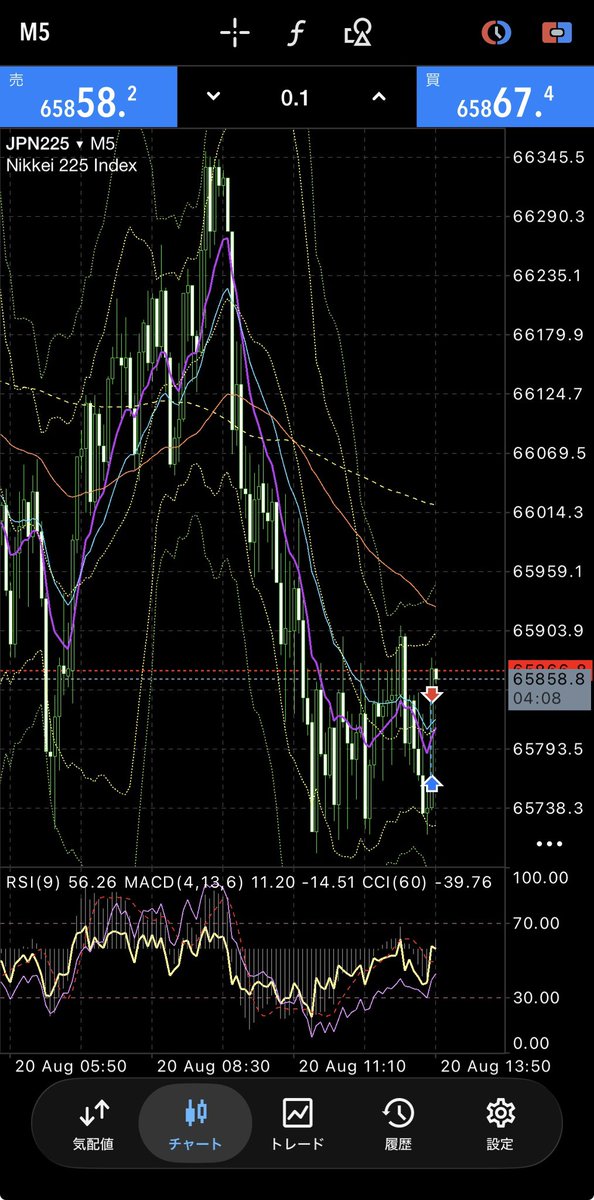Screen dimensions: 594x1200
Task: Sell at 65858.2
Action: (x=88, y=97)
